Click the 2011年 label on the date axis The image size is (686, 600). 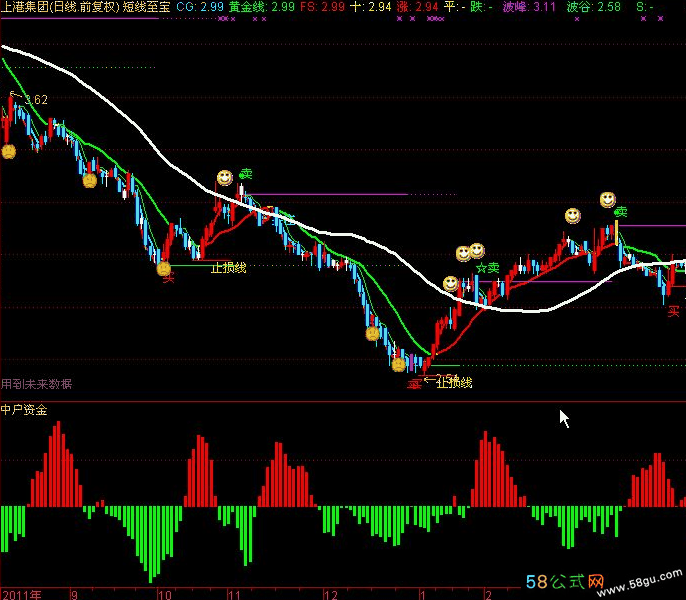22,593
